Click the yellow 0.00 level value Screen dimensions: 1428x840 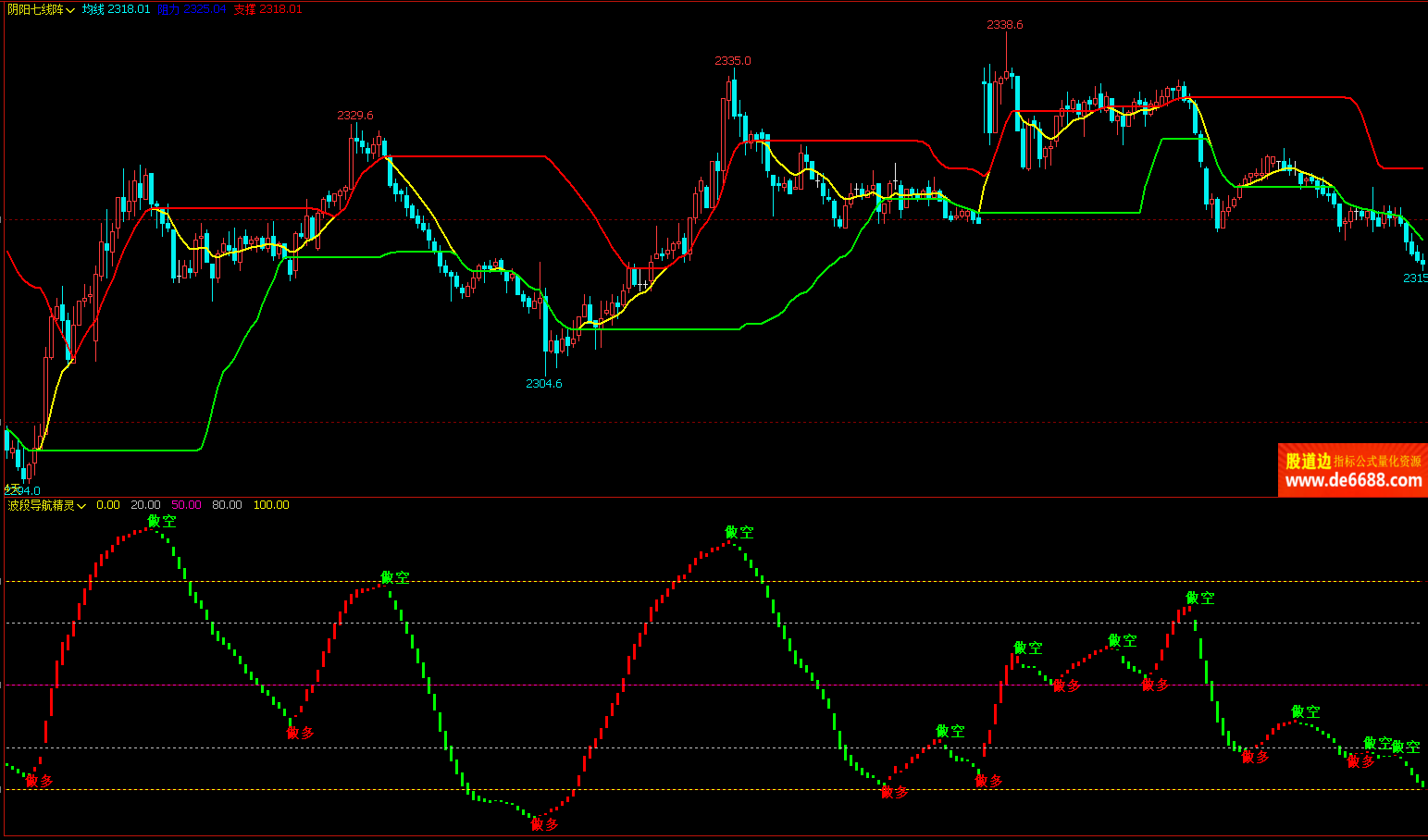tap(108, 505)
